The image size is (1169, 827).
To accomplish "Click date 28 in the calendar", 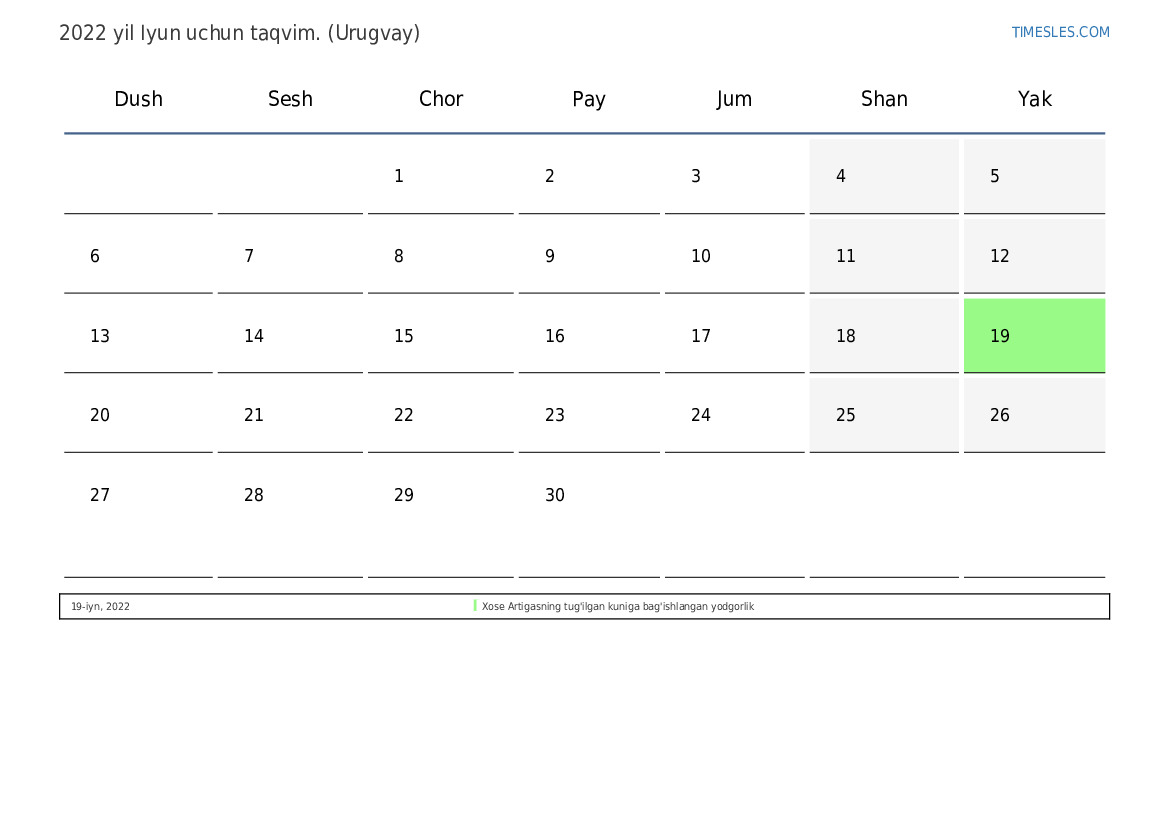I will pyautogui.click(x=253, y=494).
